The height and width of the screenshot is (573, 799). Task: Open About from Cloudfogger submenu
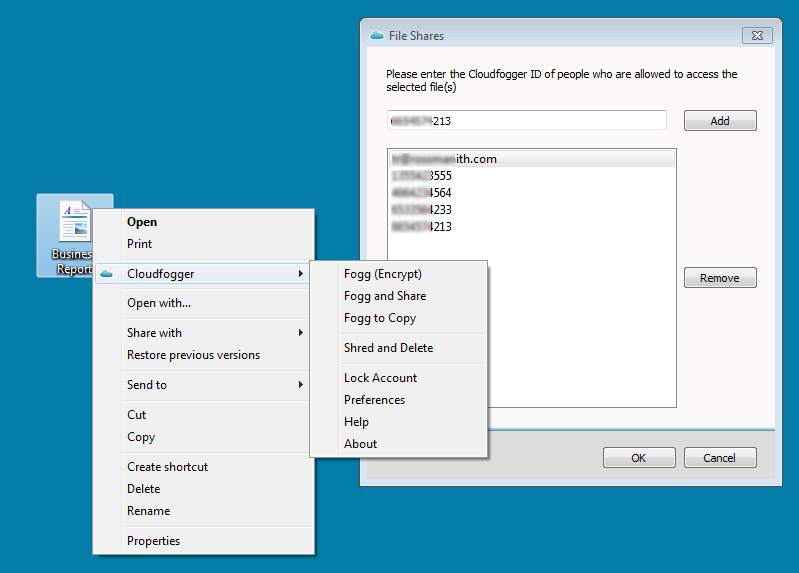398,444
